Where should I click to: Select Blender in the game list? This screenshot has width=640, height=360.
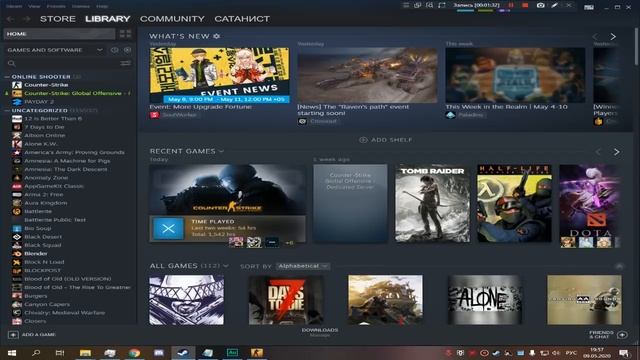pyautogui.click(x=36, y=253)
